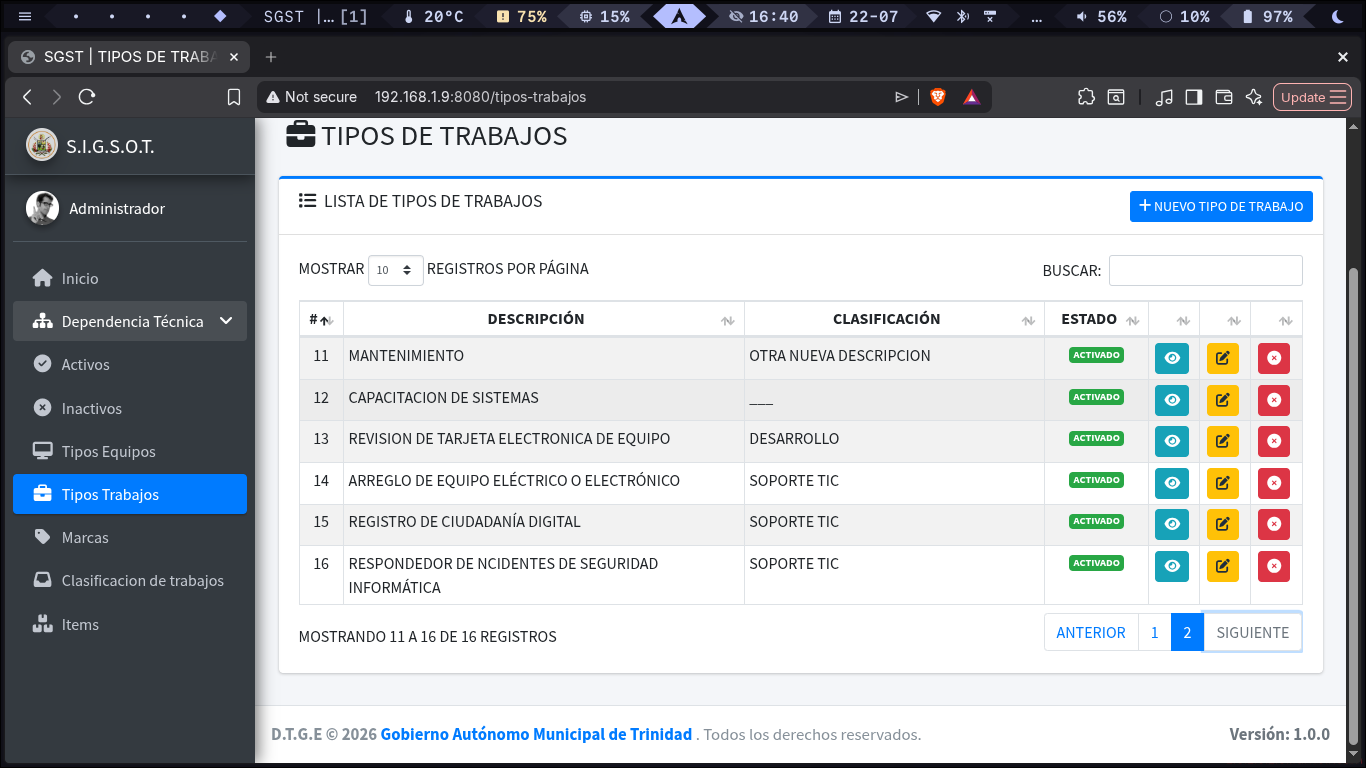
Task: Go to ANTERIOR page
Action: 1091,632
